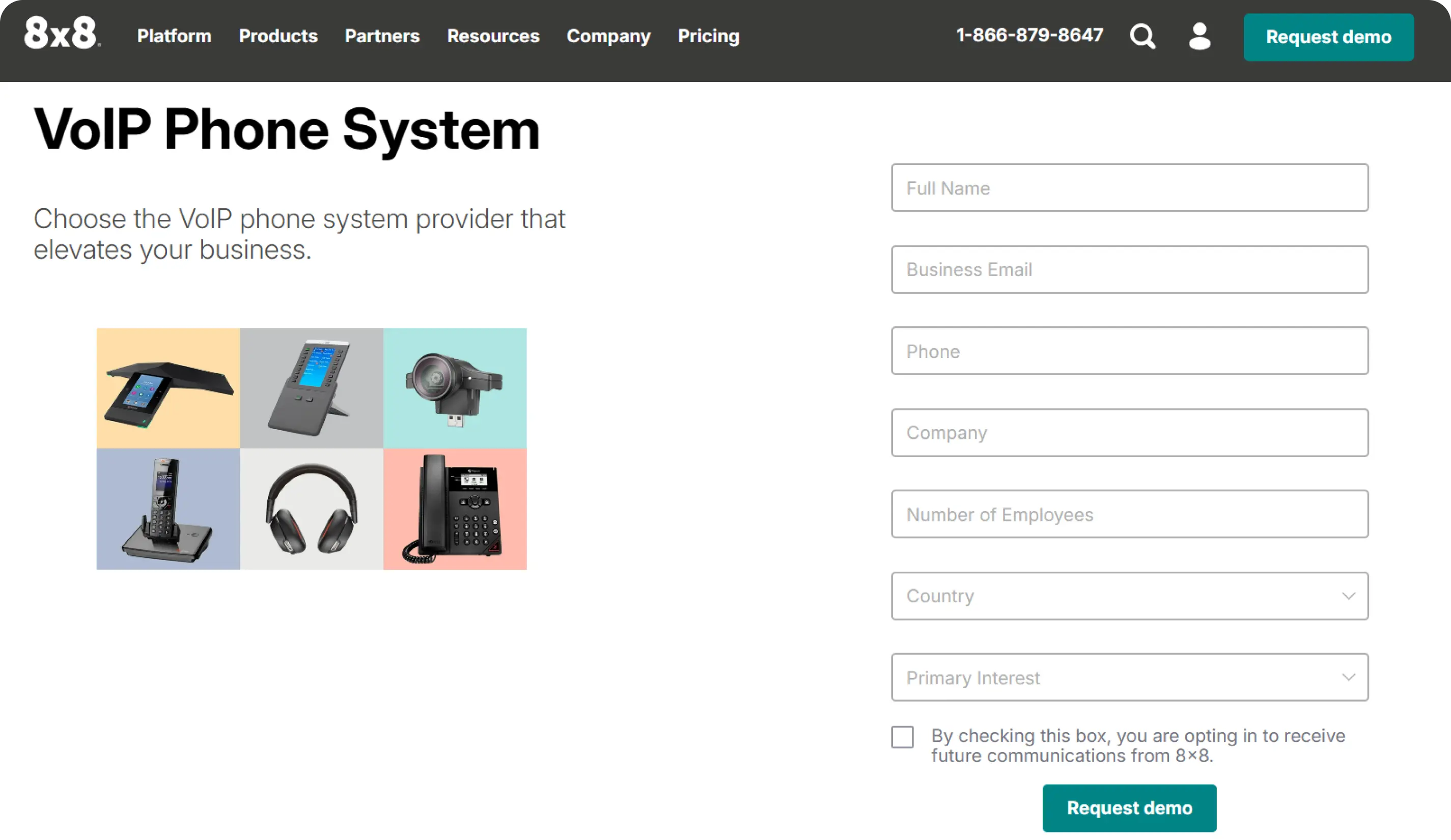Open the user account profile icon

(1199, 36)
